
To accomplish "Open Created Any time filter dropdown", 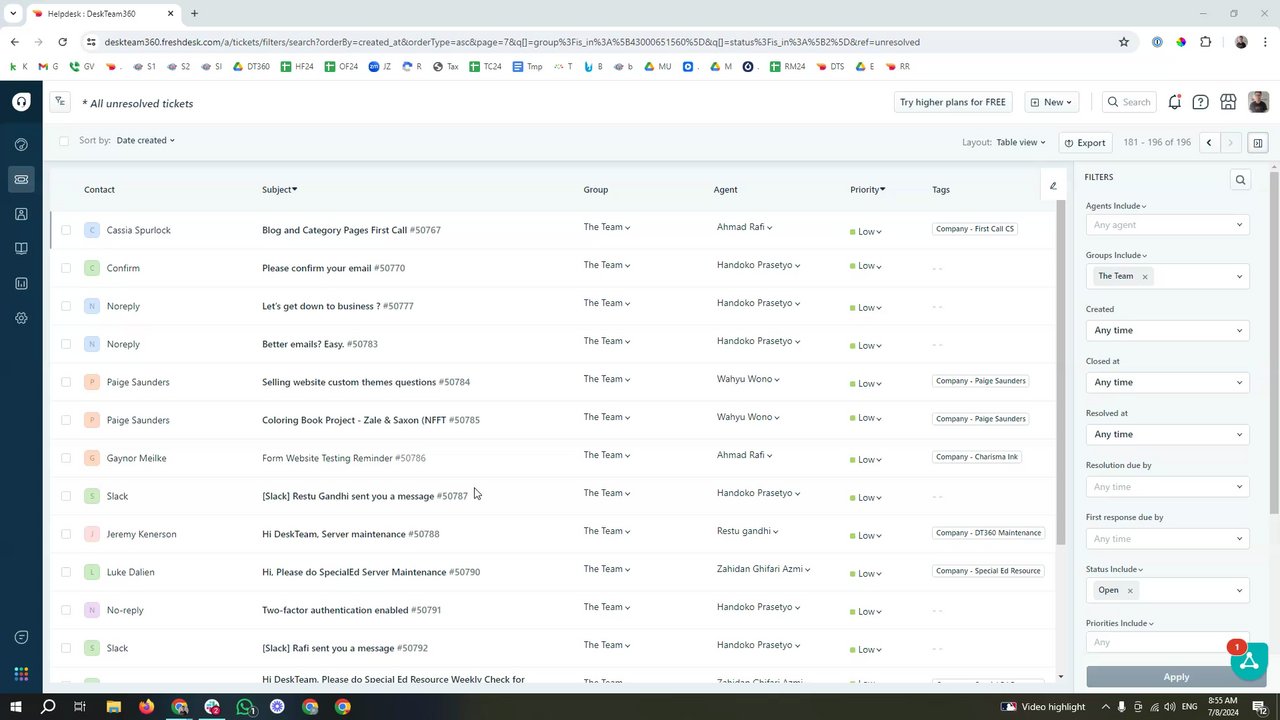I will (x=1167, y=330).
